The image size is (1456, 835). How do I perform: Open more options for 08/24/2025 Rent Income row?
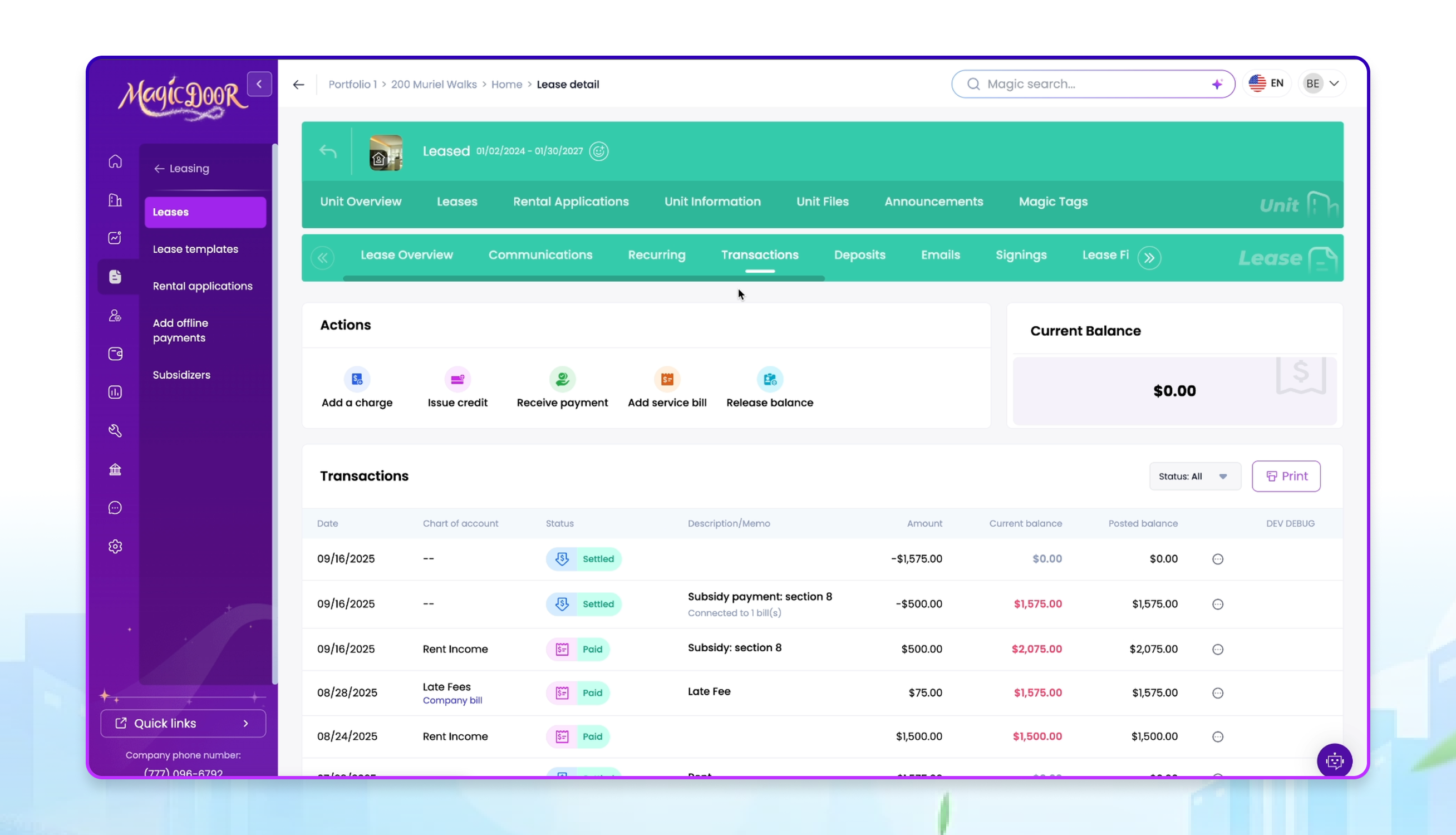tap(1218, 737)
